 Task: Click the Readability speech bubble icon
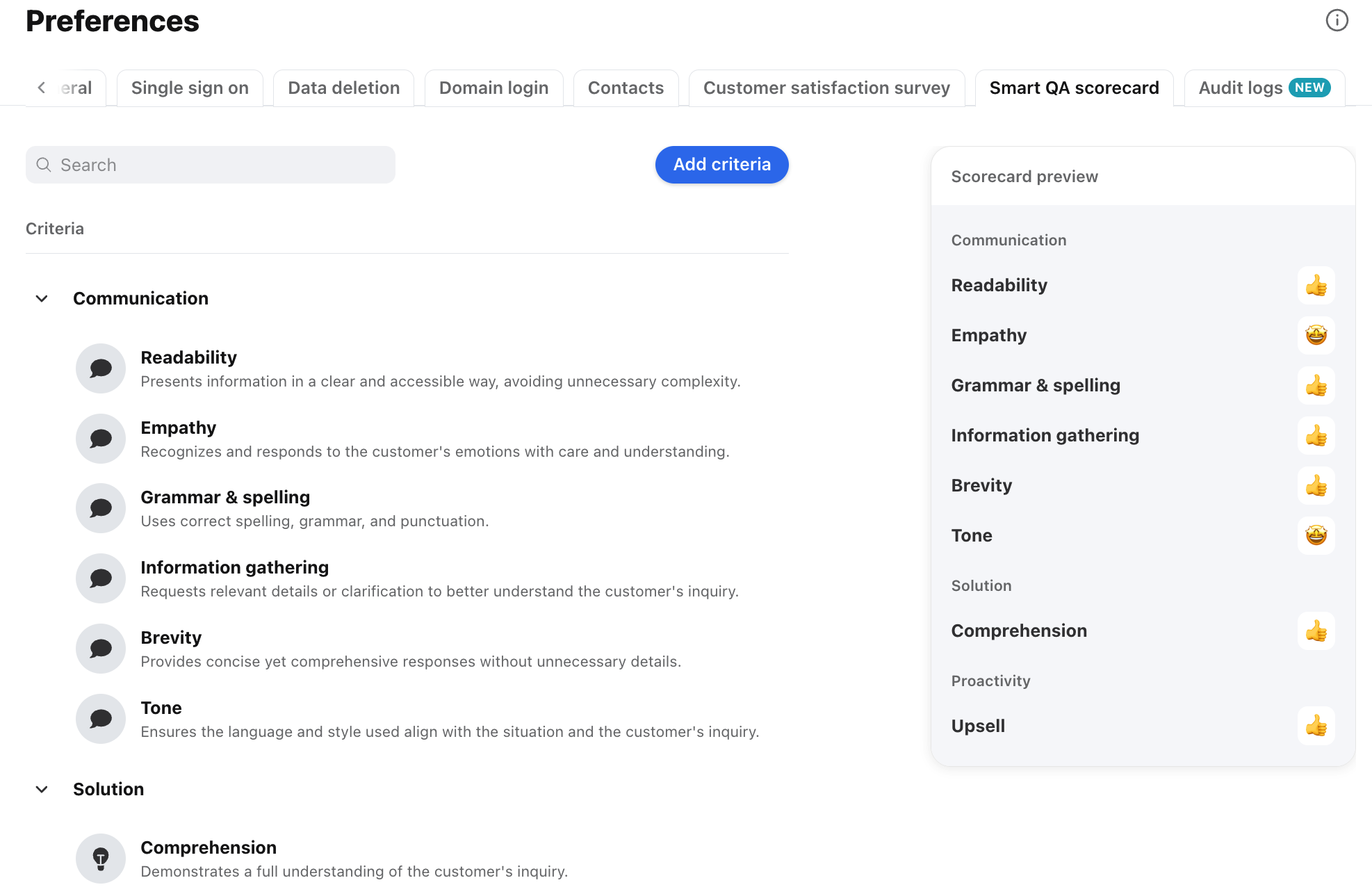101,368
